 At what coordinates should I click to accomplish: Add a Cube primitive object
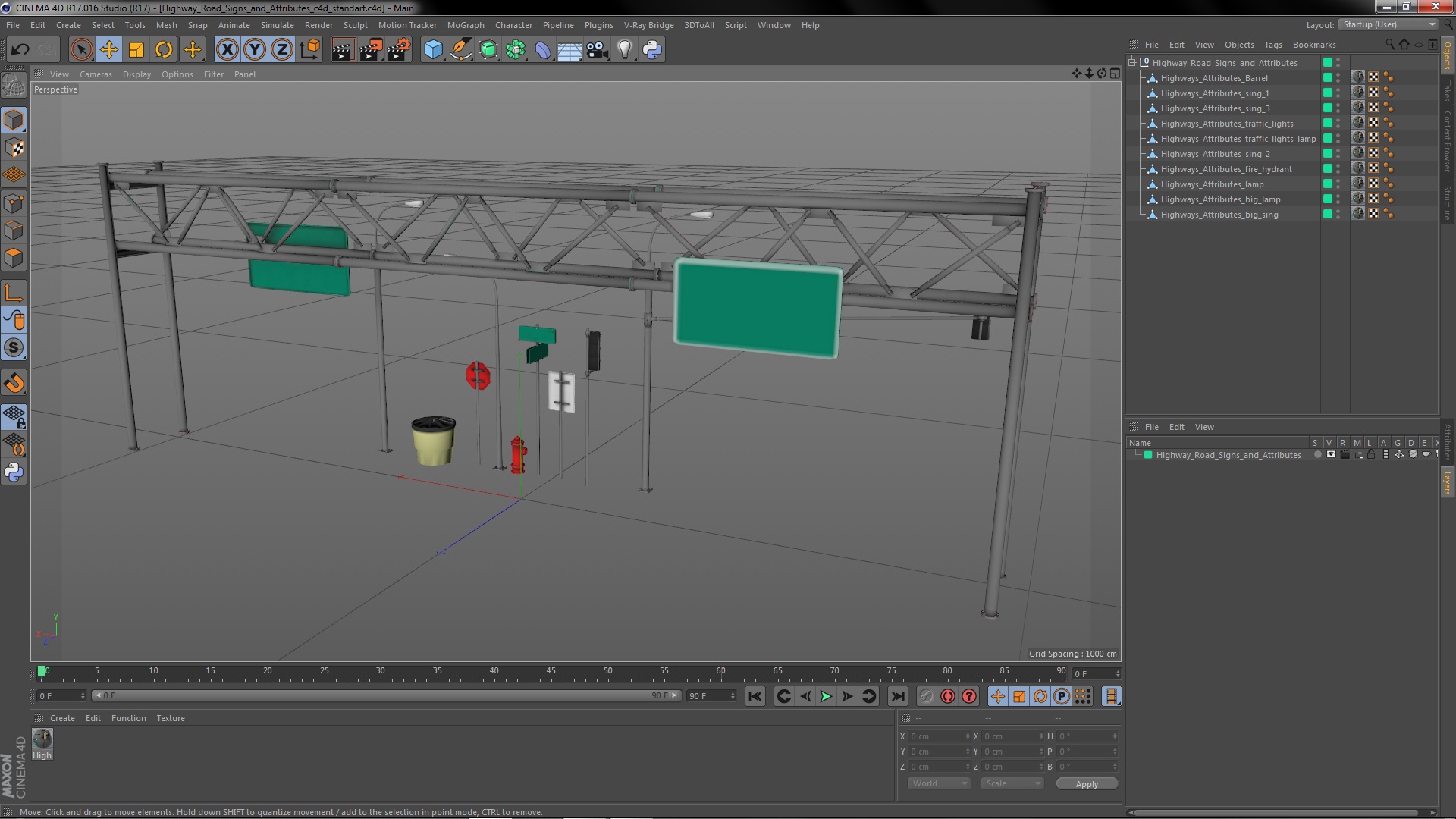tap(433, 50)
